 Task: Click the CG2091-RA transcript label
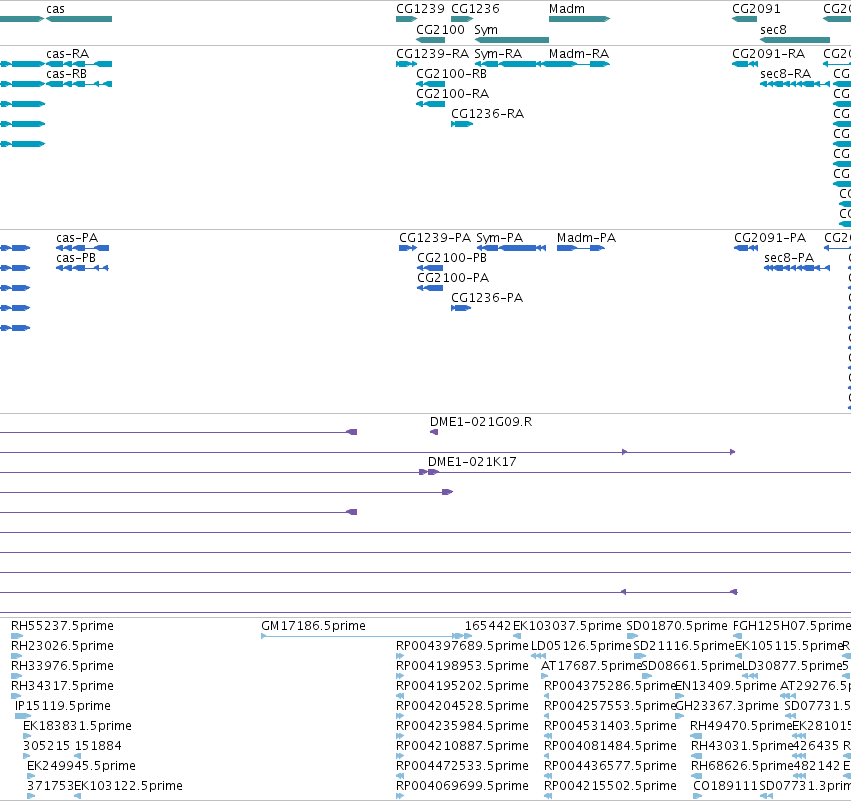[769, 54]
